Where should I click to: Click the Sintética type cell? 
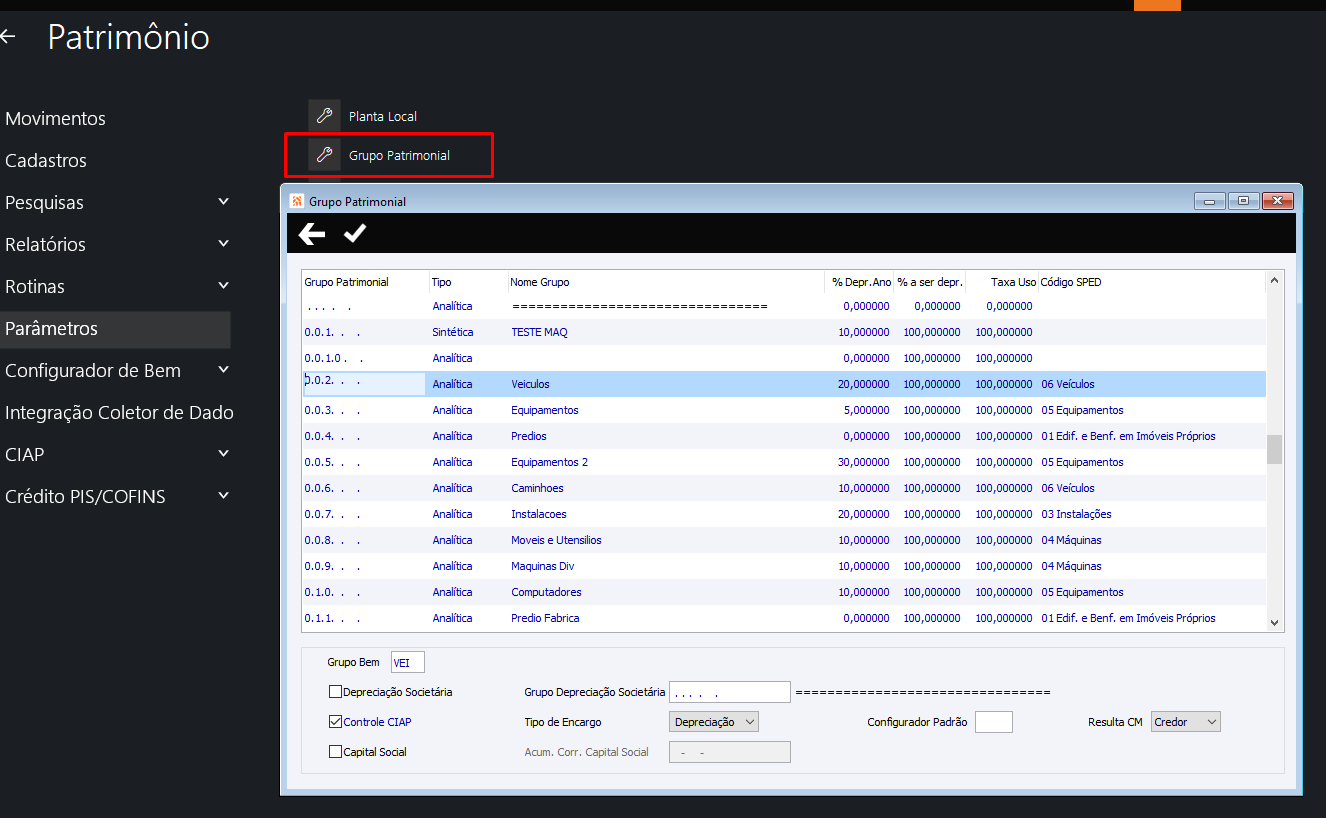pos(453,332)
